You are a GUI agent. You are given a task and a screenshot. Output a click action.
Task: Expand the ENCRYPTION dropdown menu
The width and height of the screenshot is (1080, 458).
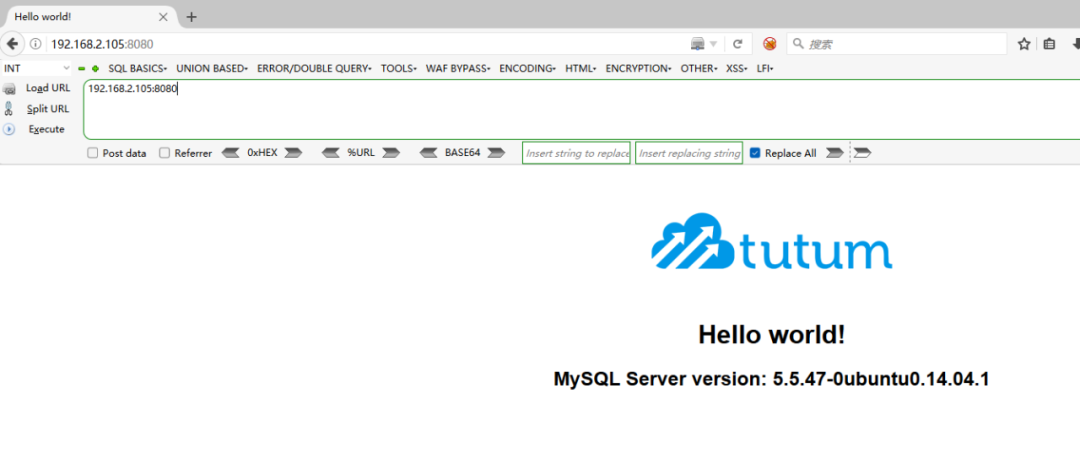tap(638, 69)
